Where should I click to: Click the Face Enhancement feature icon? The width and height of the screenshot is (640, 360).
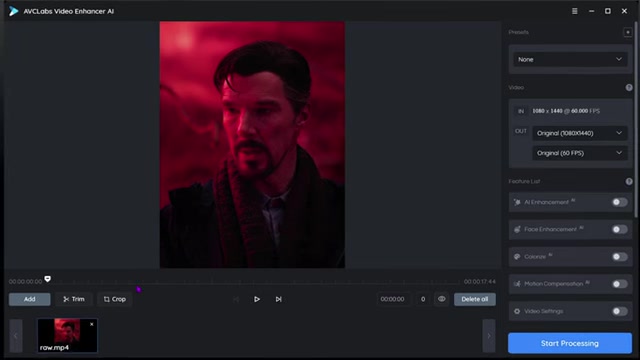[517, 229]
